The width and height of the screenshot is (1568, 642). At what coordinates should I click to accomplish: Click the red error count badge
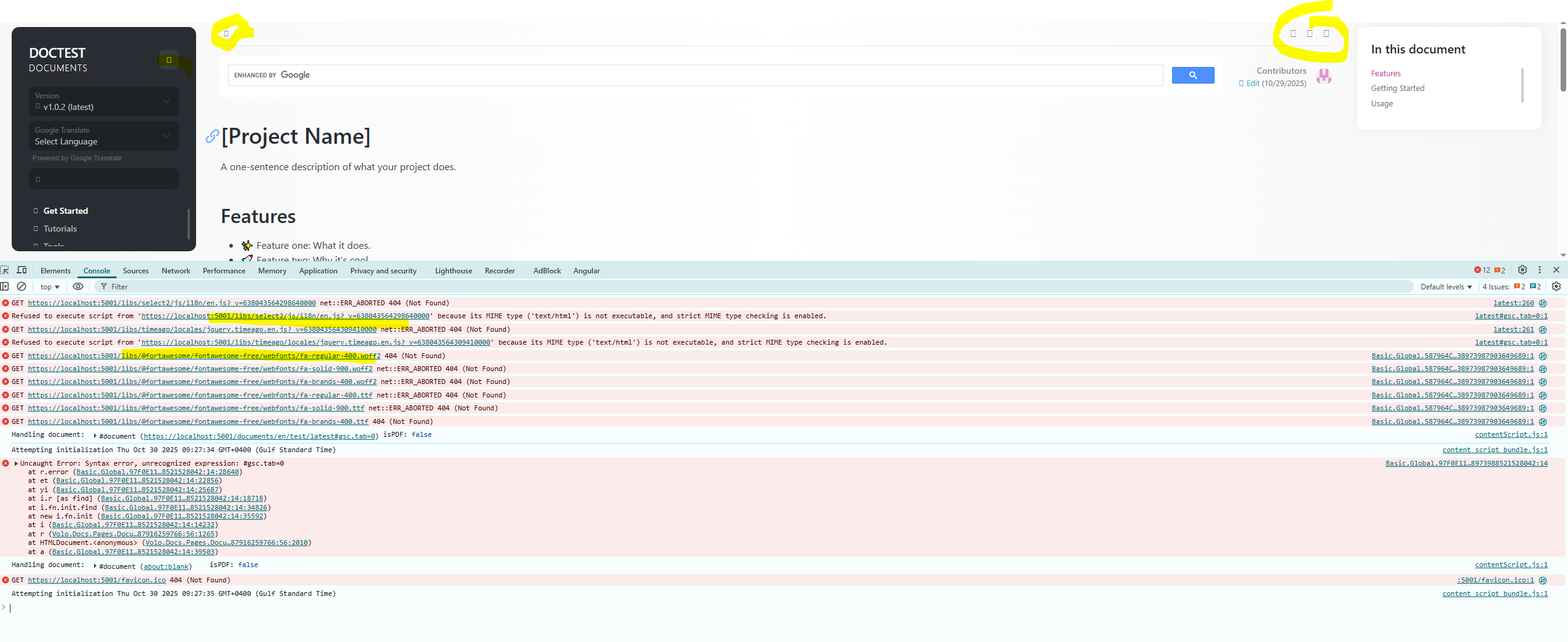point(1481,270)
